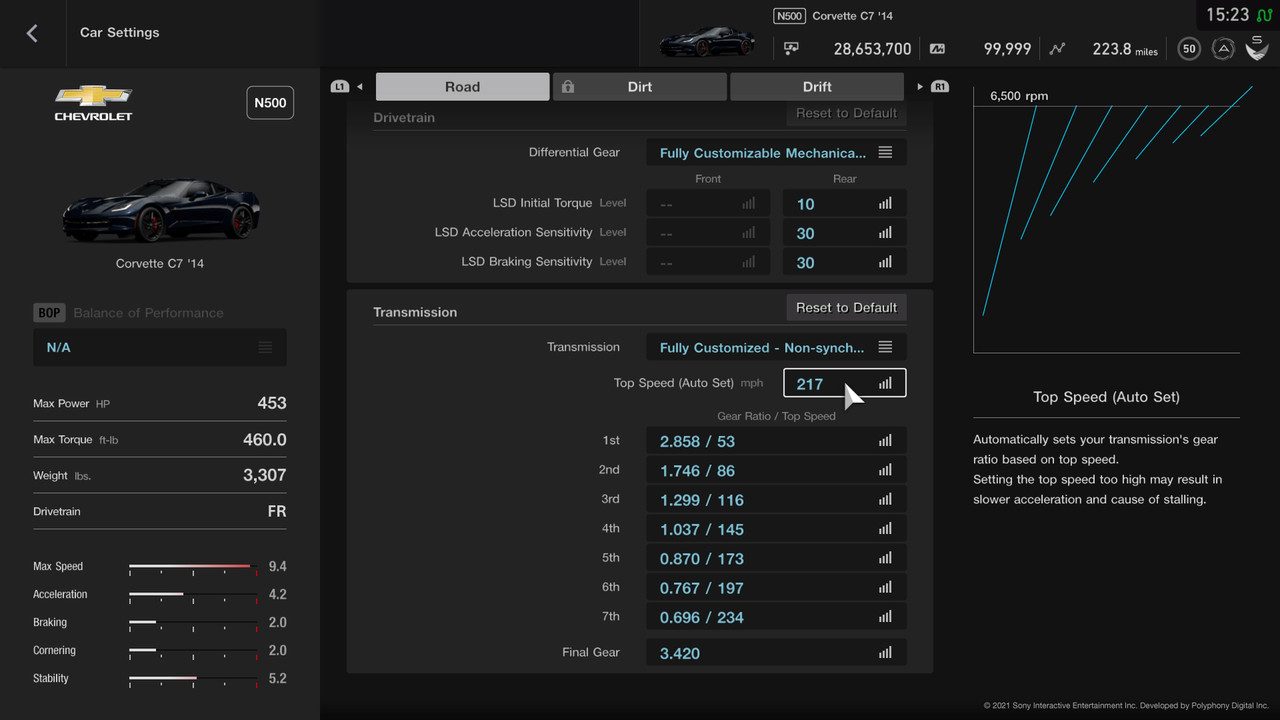Image resolution: width=1280 pixels, height=720 pixels.
Task: Click the Max Speed 9.4 rating bar
Action: coord(193,567)
